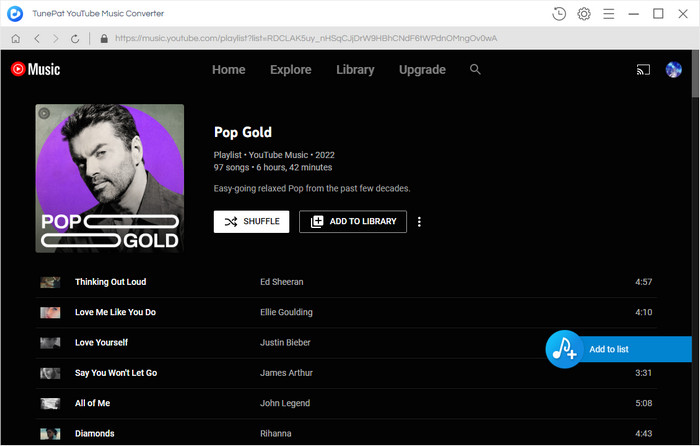Click the ADD TO LIBRARY button

[x=353, y=221]
